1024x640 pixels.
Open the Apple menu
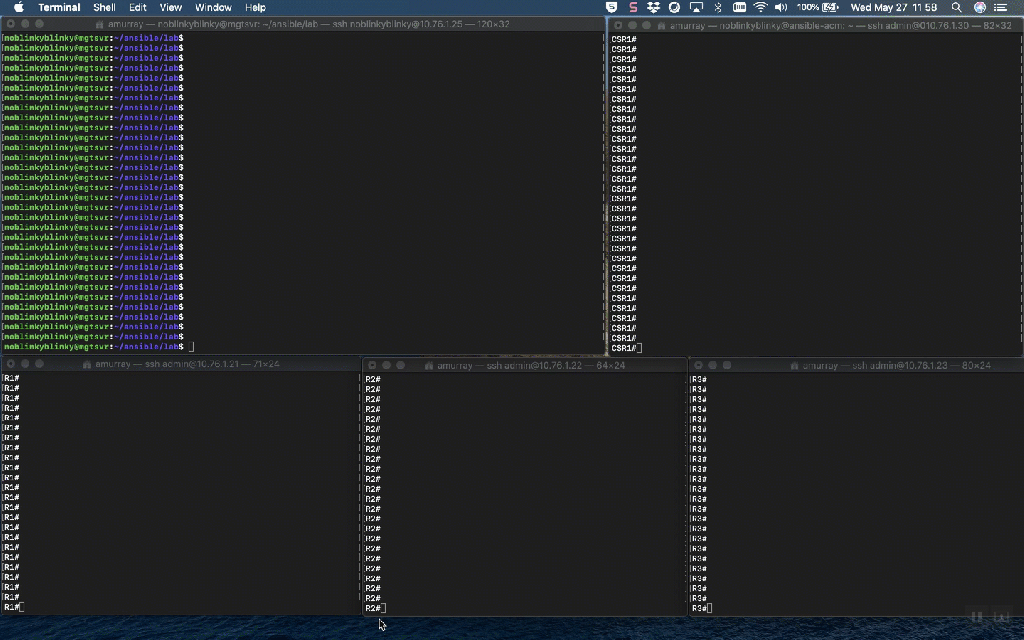18,7
